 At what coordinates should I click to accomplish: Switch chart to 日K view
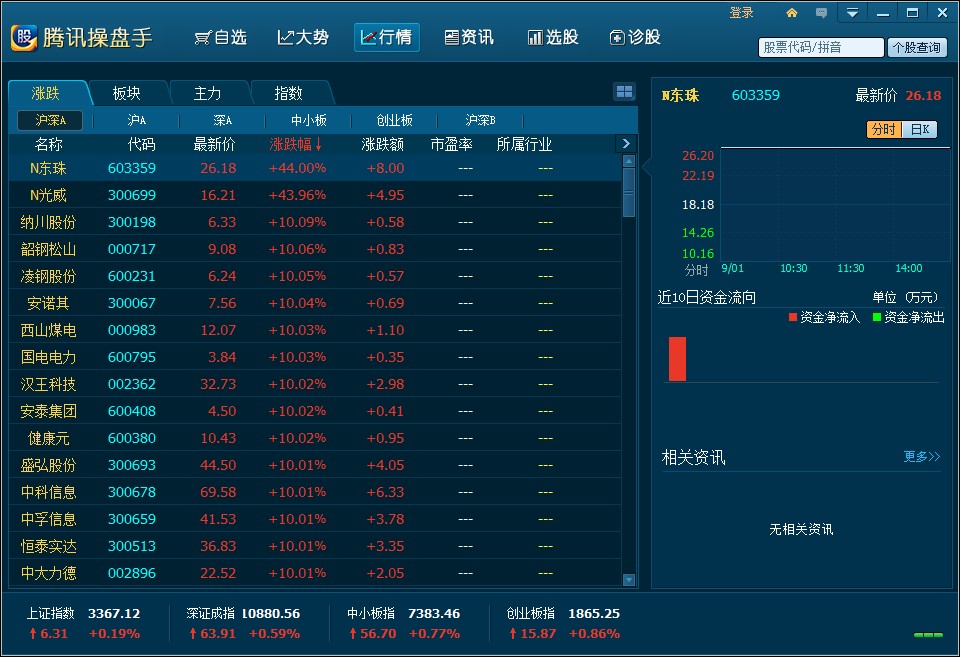[920, 129]
